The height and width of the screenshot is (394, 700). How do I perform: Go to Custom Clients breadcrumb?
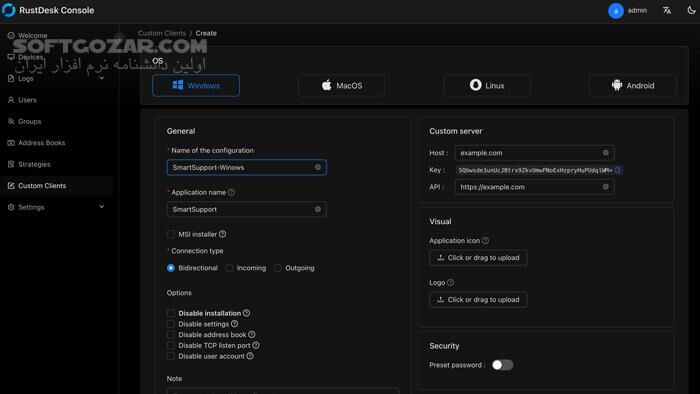(162, 33)
